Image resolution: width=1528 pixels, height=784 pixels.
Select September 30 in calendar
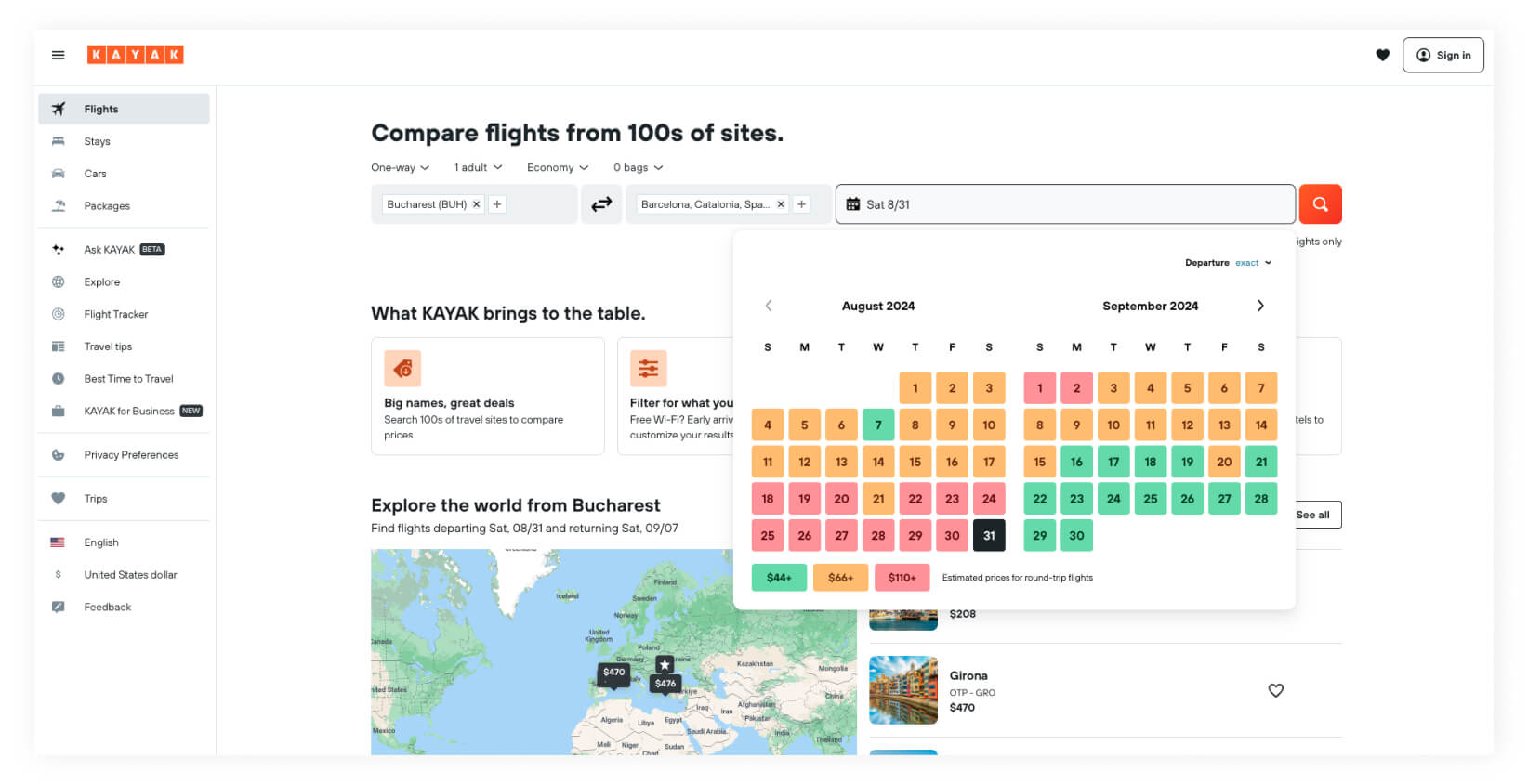1076,536
